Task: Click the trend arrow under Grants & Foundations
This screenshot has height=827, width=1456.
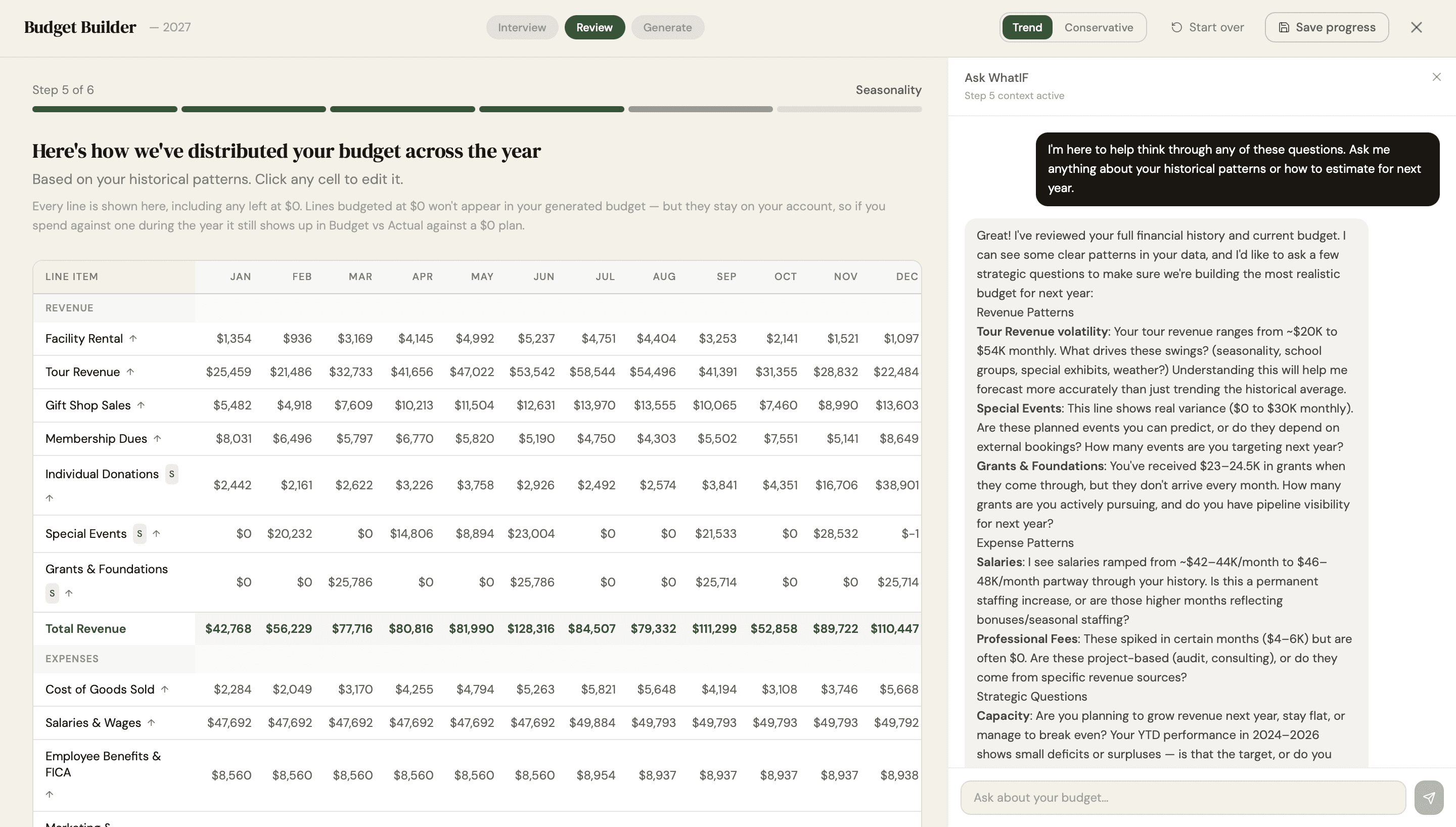Action: [69, 593]
